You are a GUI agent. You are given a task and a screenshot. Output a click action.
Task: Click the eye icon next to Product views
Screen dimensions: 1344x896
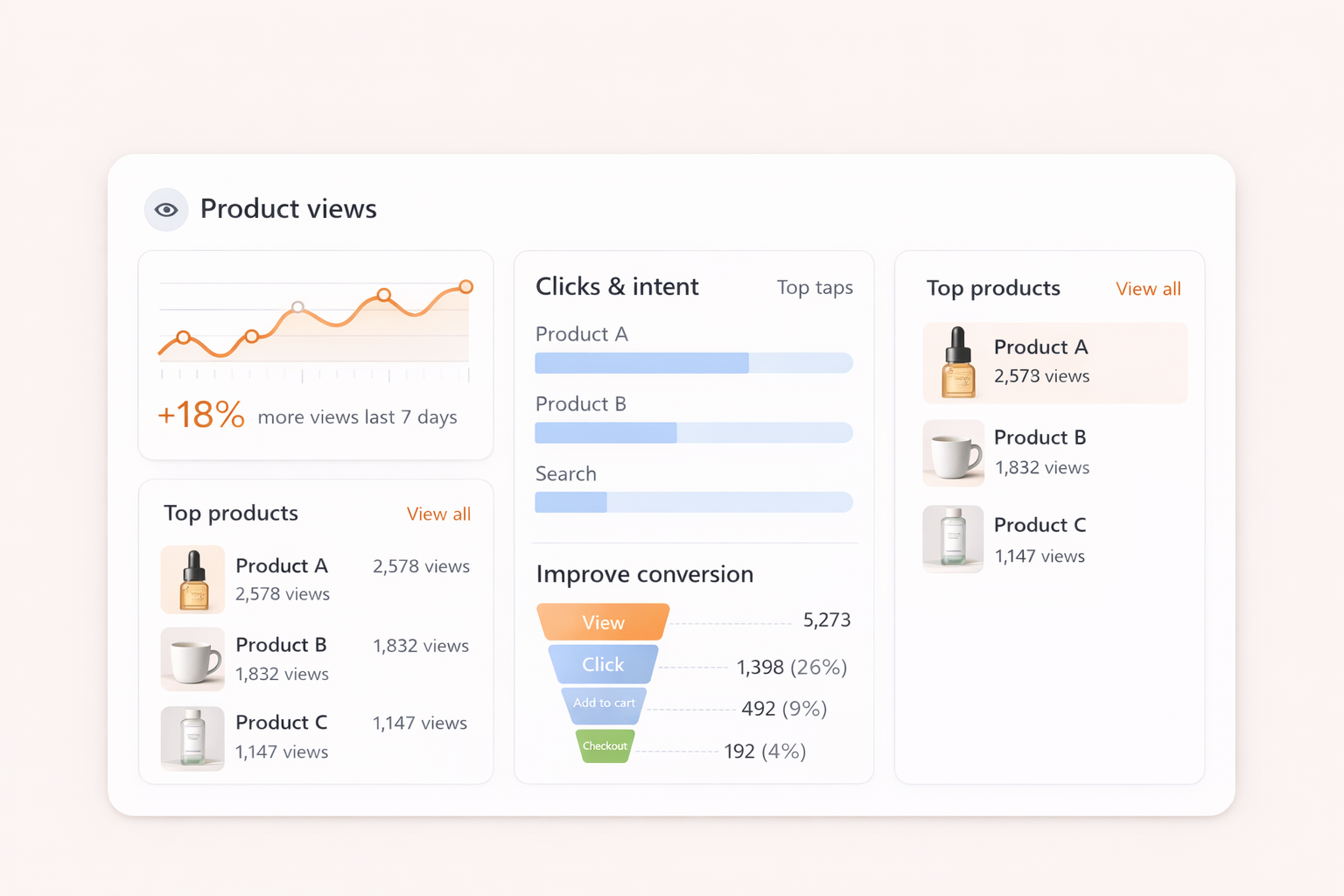click(x=166, y=209)
